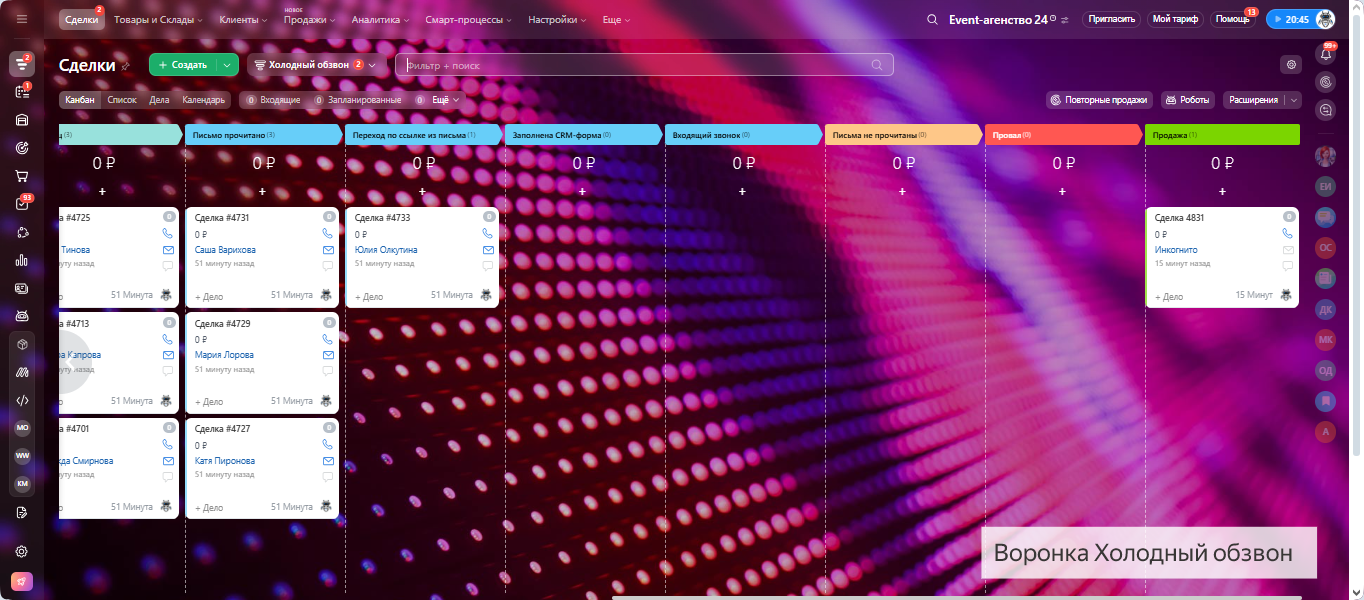
Task: Open the Холодный обзвон funnel selector
Action: pyautogui.click(x=317, y=65)
